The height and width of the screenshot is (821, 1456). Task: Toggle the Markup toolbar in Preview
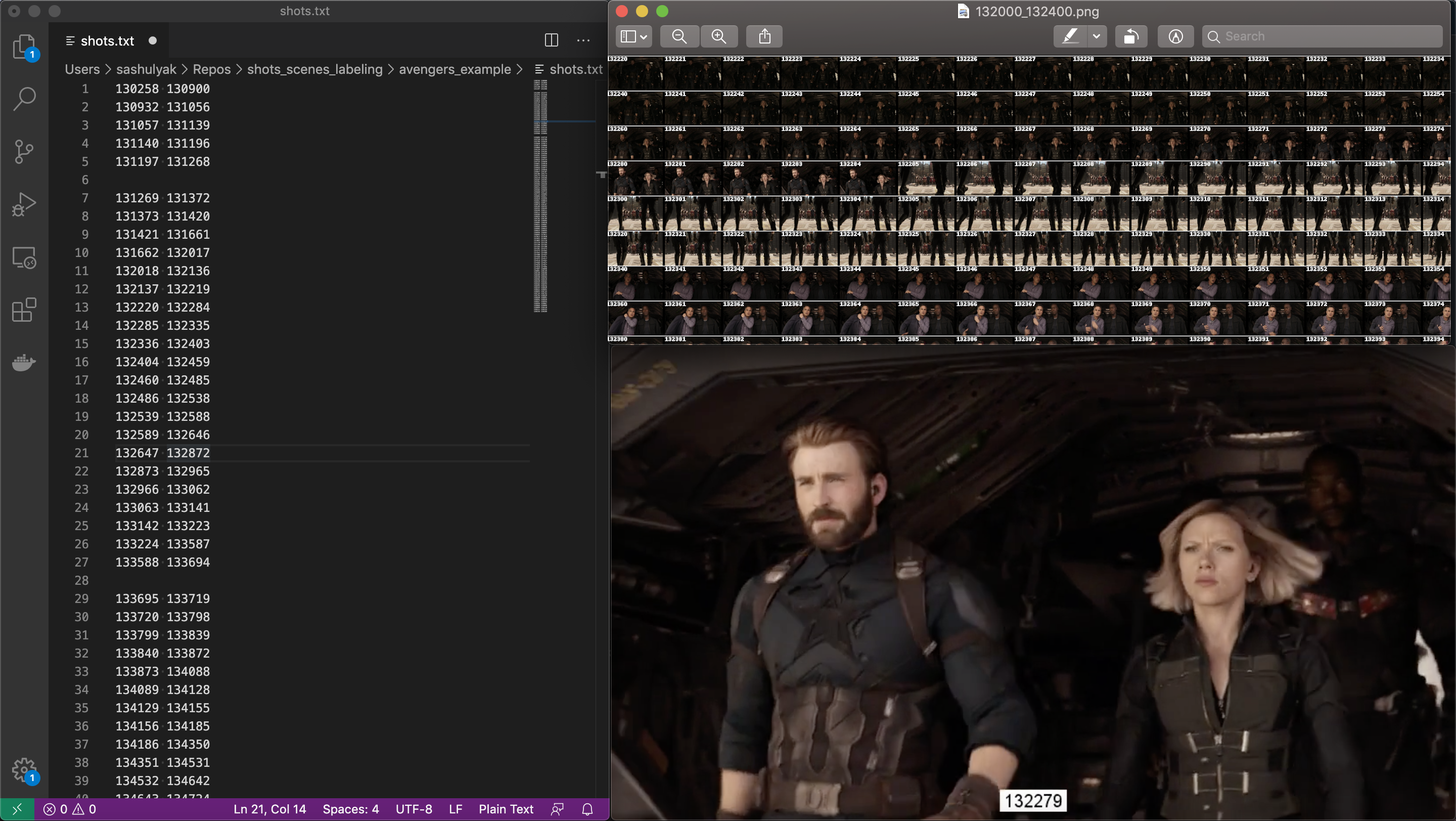(1175, 36)
